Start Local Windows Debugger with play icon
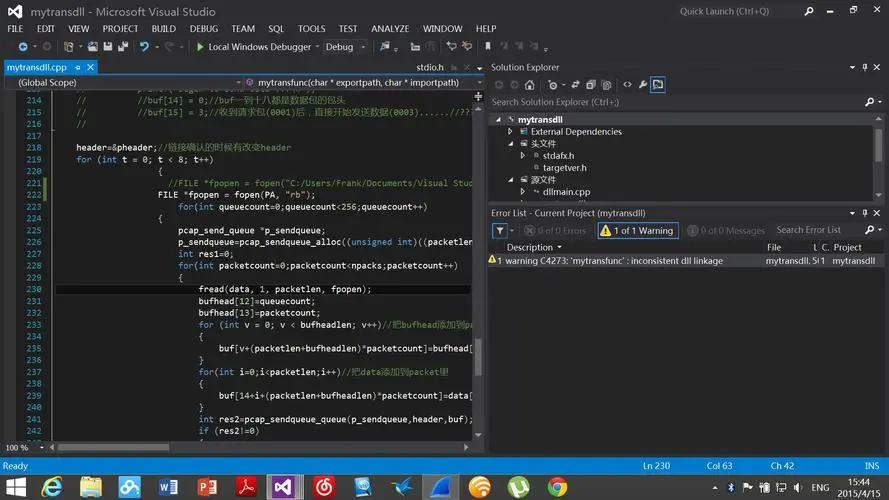 200,47
